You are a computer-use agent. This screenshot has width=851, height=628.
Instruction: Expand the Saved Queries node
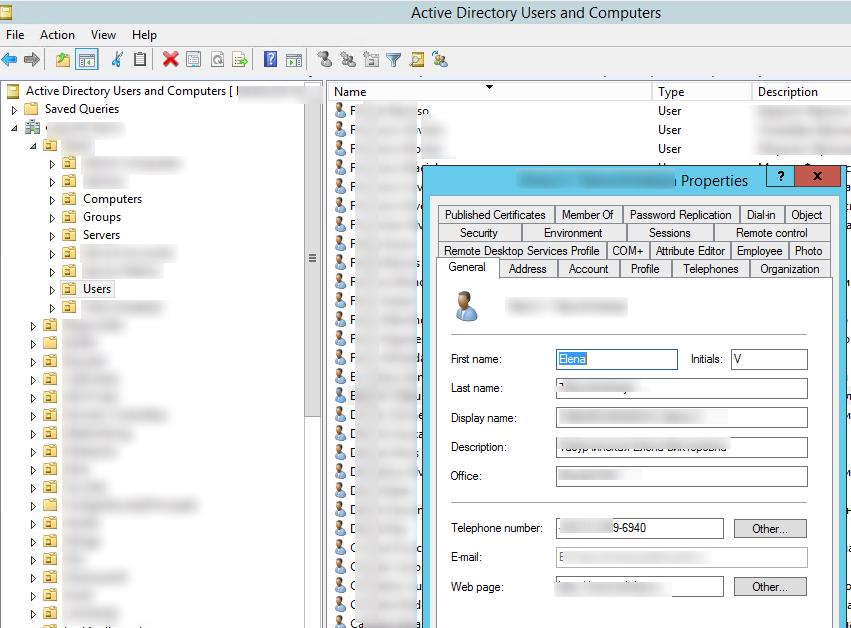[15, 109]
